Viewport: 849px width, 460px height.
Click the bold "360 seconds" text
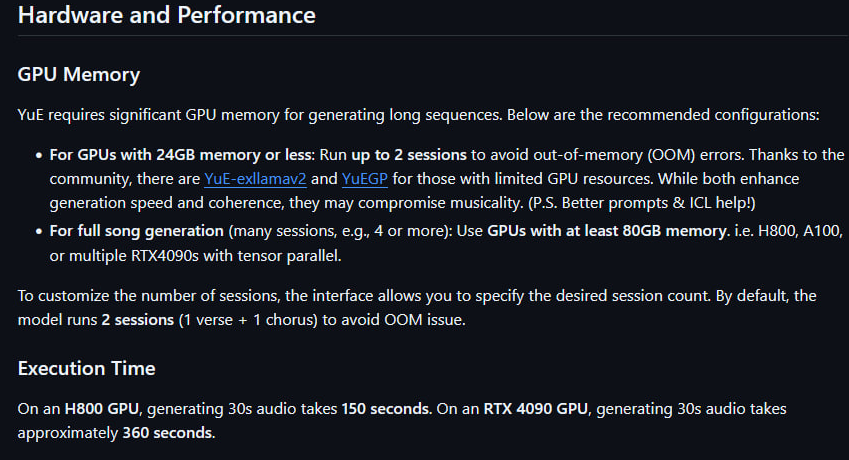(x=168, y=433)
